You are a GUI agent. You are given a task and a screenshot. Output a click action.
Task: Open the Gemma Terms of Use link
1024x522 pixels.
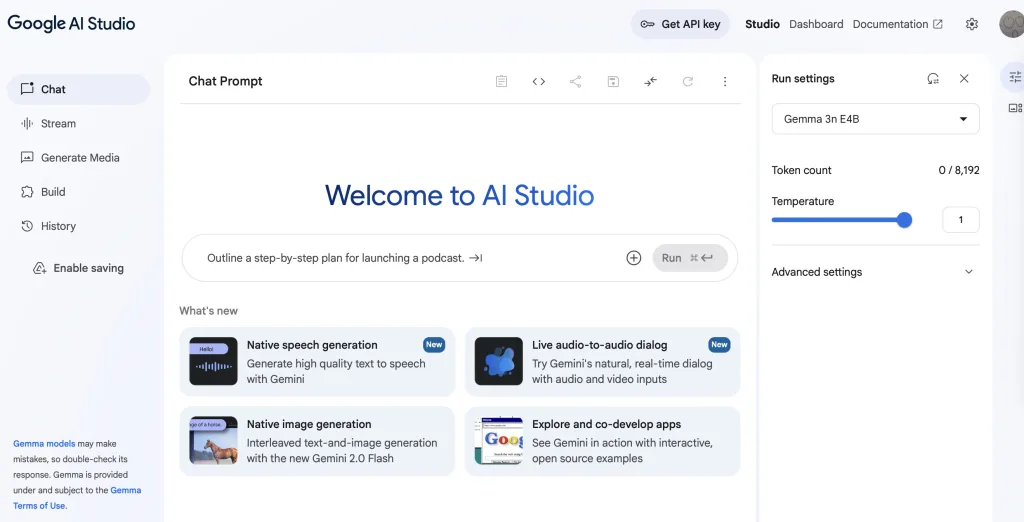77,498
